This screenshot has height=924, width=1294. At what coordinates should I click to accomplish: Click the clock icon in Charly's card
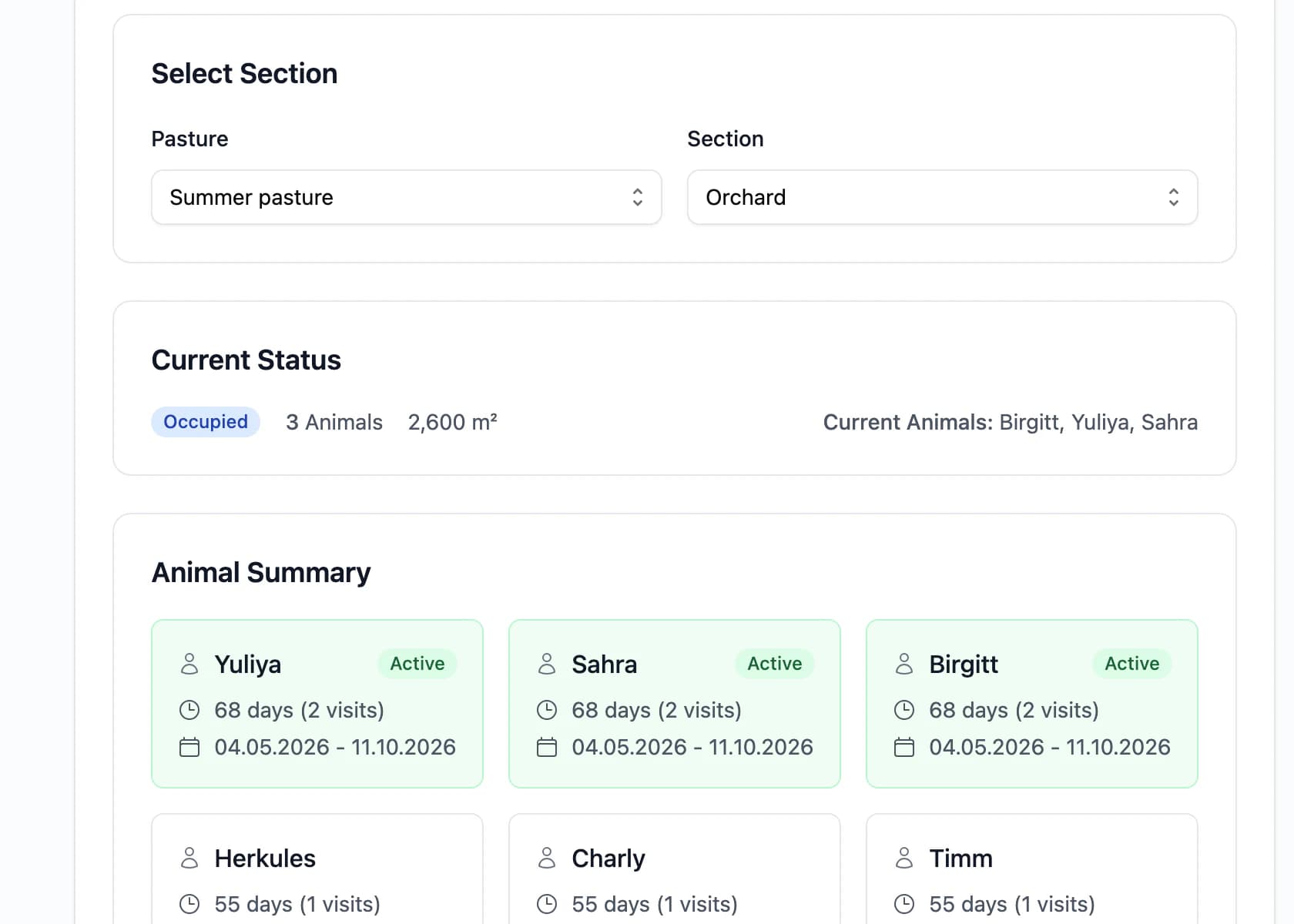547,904
